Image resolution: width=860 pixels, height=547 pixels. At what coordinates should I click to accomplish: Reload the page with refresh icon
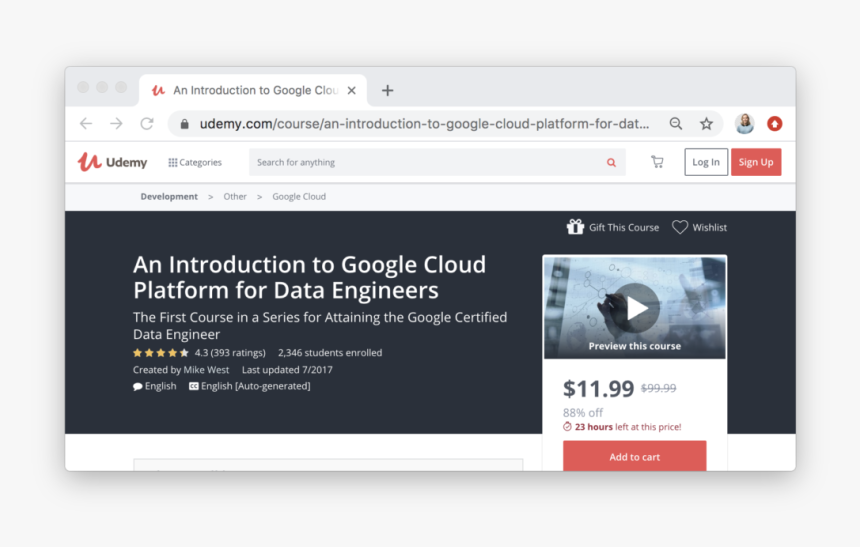(146, 123)
